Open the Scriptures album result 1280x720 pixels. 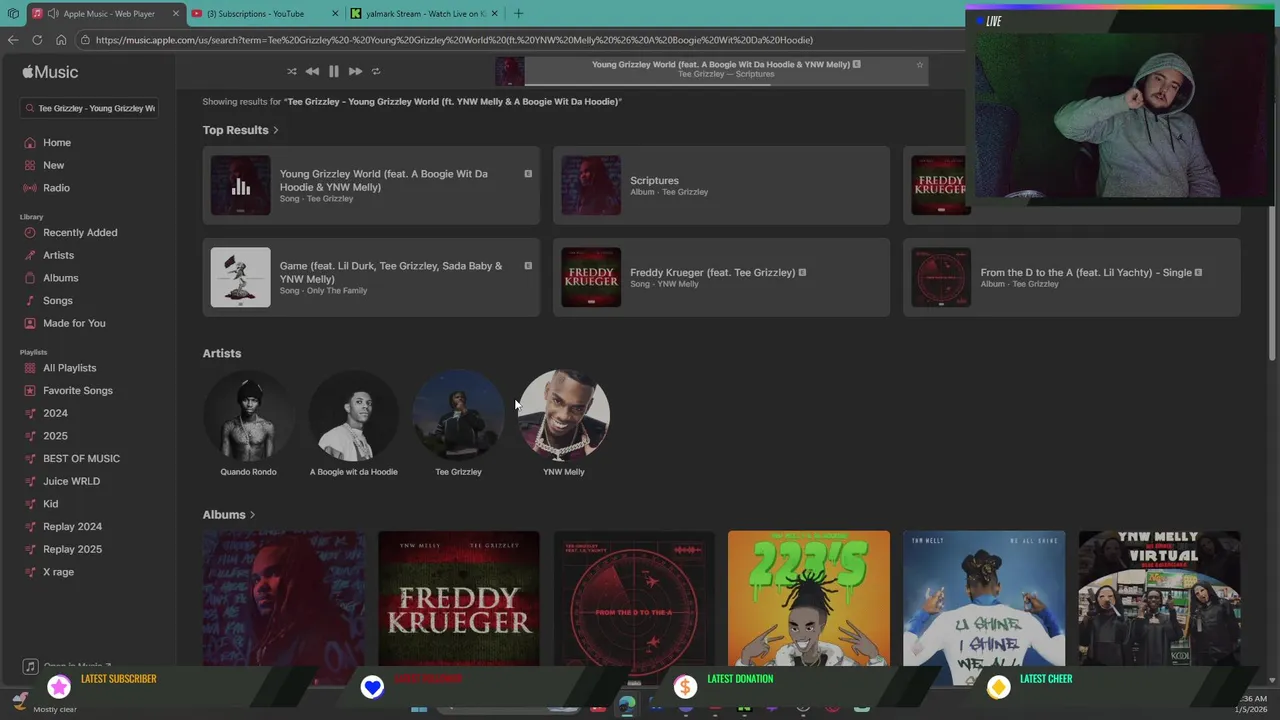tap(721, 185)
